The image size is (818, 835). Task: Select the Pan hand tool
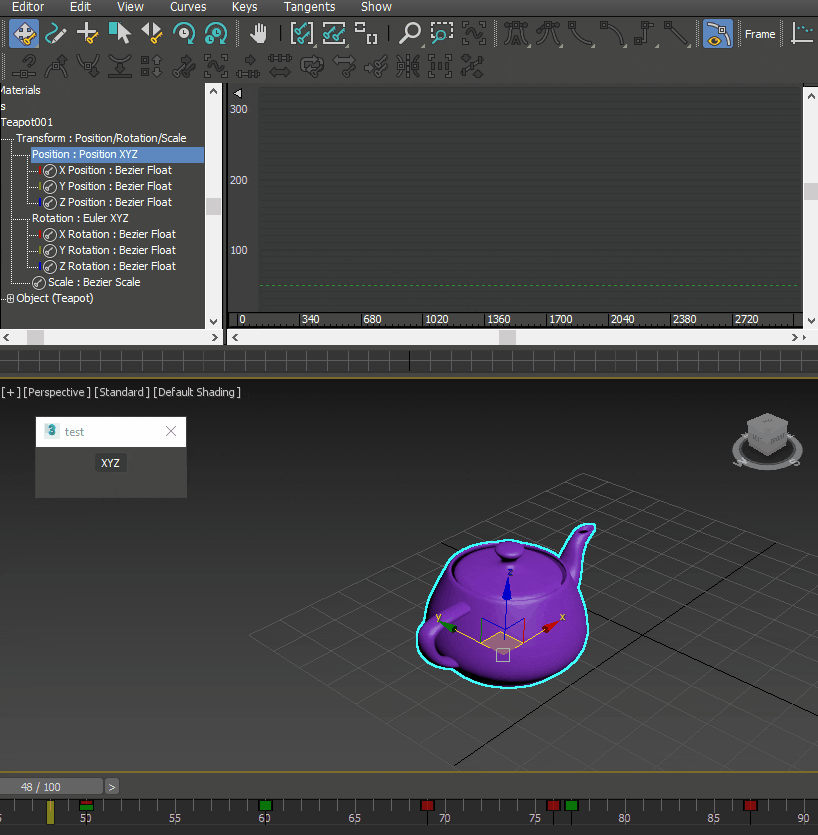(259, 34)
